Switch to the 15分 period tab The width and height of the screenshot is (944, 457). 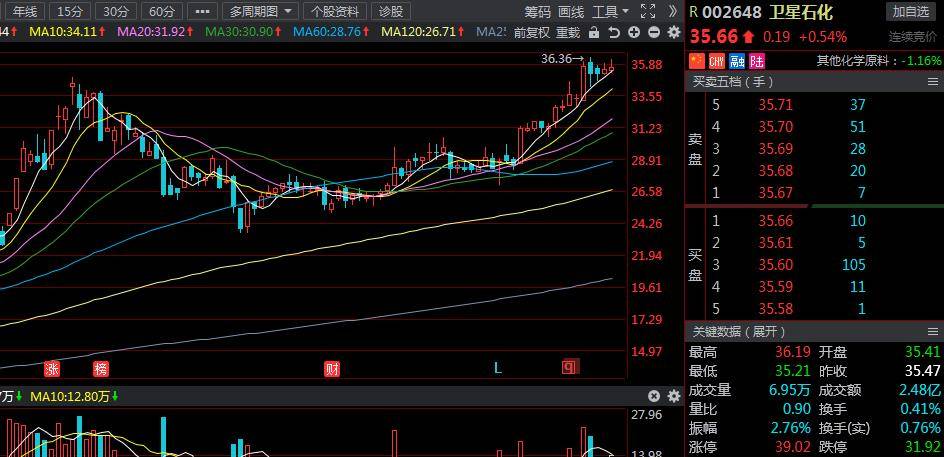coord(69,12)
